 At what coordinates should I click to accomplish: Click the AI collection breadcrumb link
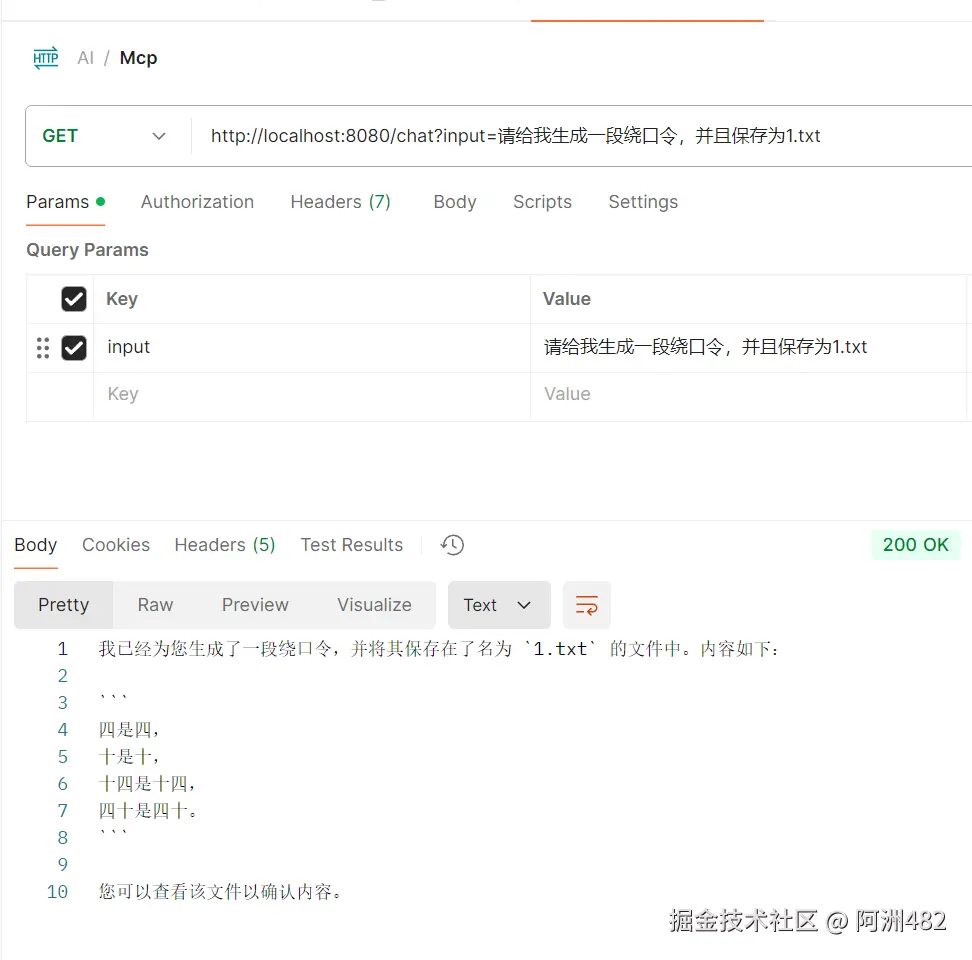86,58
